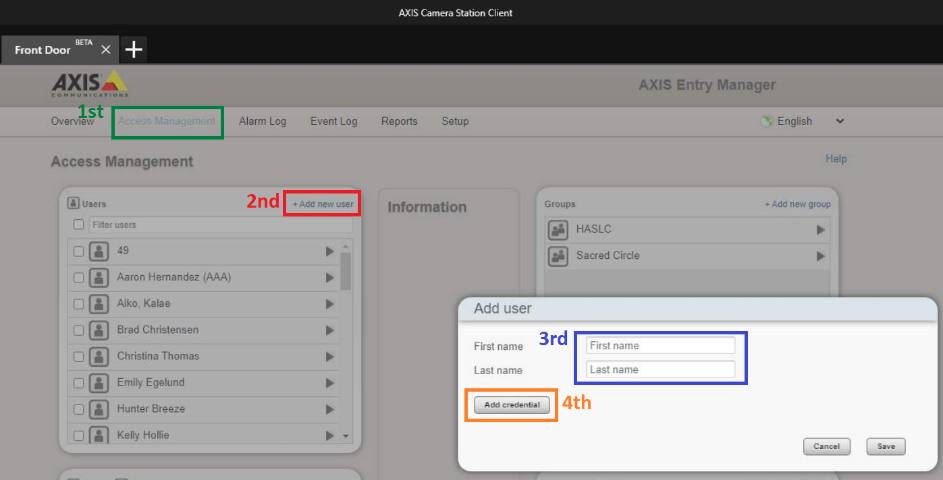Click the Add new group link
Screen dimensions: 943x480
[x=797, y=205]
